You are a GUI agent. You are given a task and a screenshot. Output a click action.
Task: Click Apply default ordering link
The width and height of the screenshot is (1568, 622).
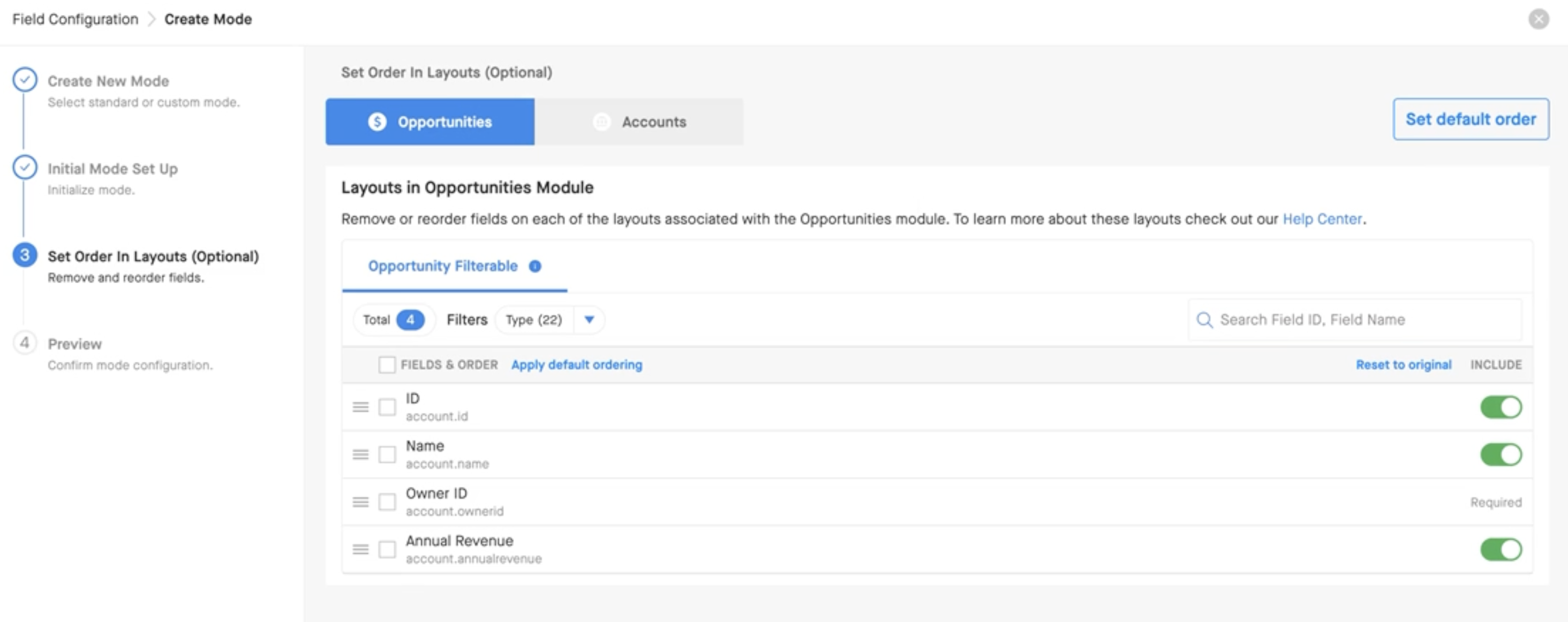(x=576, y=365)
